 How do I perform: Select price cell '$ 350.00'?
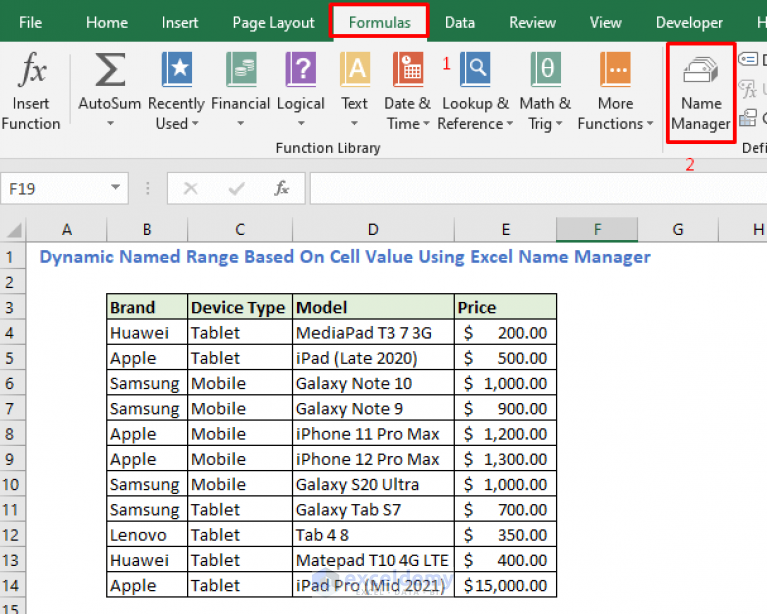coord(506,535)
